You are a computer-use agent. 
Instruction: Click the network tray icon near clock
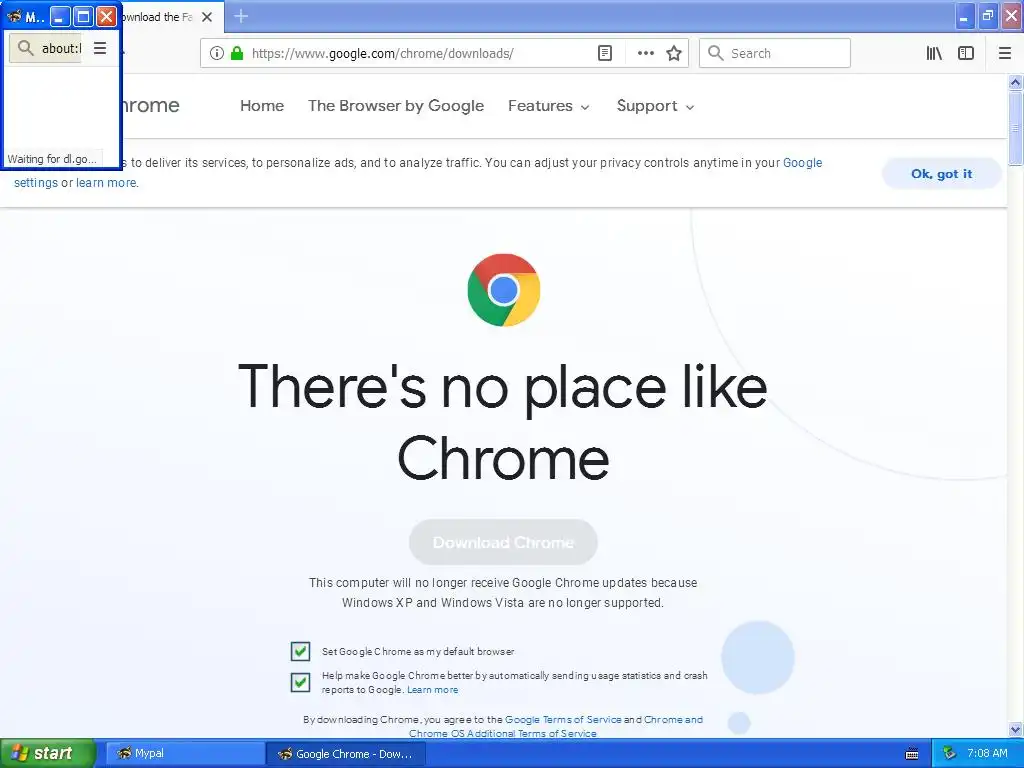pos(949,753)
